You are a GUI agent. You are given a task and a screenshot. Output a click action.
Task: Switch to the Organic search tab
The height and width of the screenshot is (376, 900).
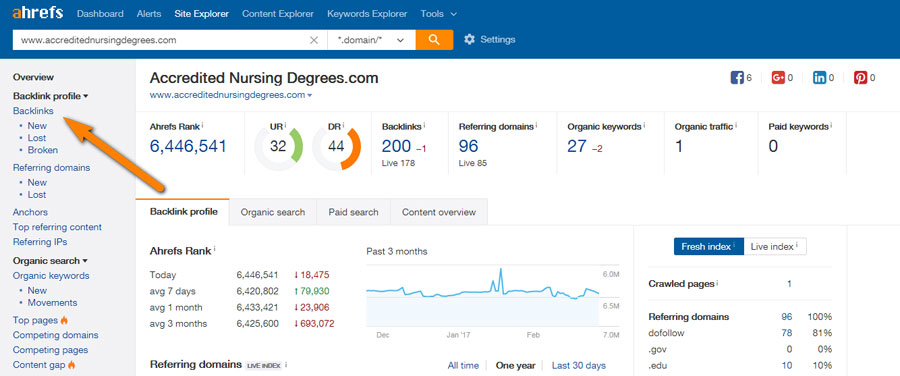click(x=273, y=212)
